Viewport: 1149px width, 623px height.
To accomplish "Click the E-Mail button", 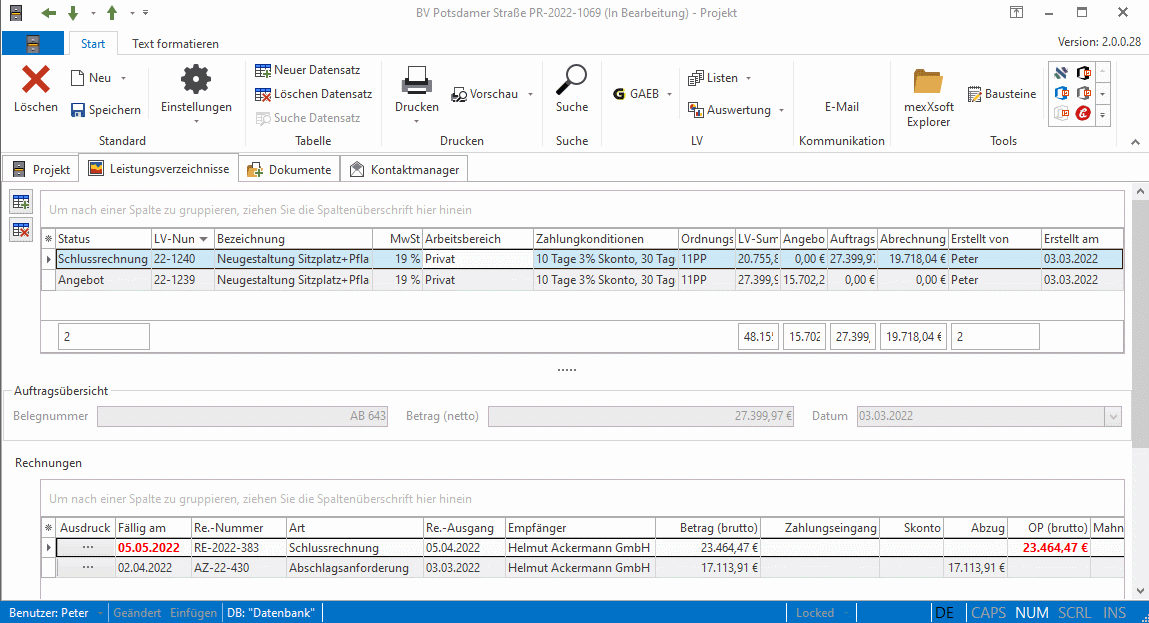I will [842, 107].
